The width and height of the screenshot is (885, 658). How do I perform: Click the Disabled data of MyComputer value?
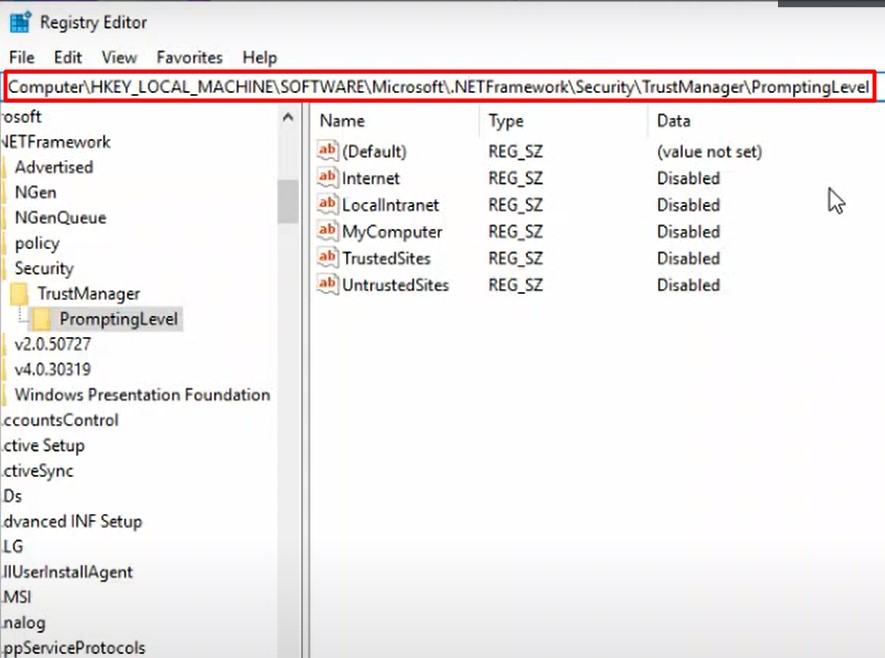(x=688, y=232)
